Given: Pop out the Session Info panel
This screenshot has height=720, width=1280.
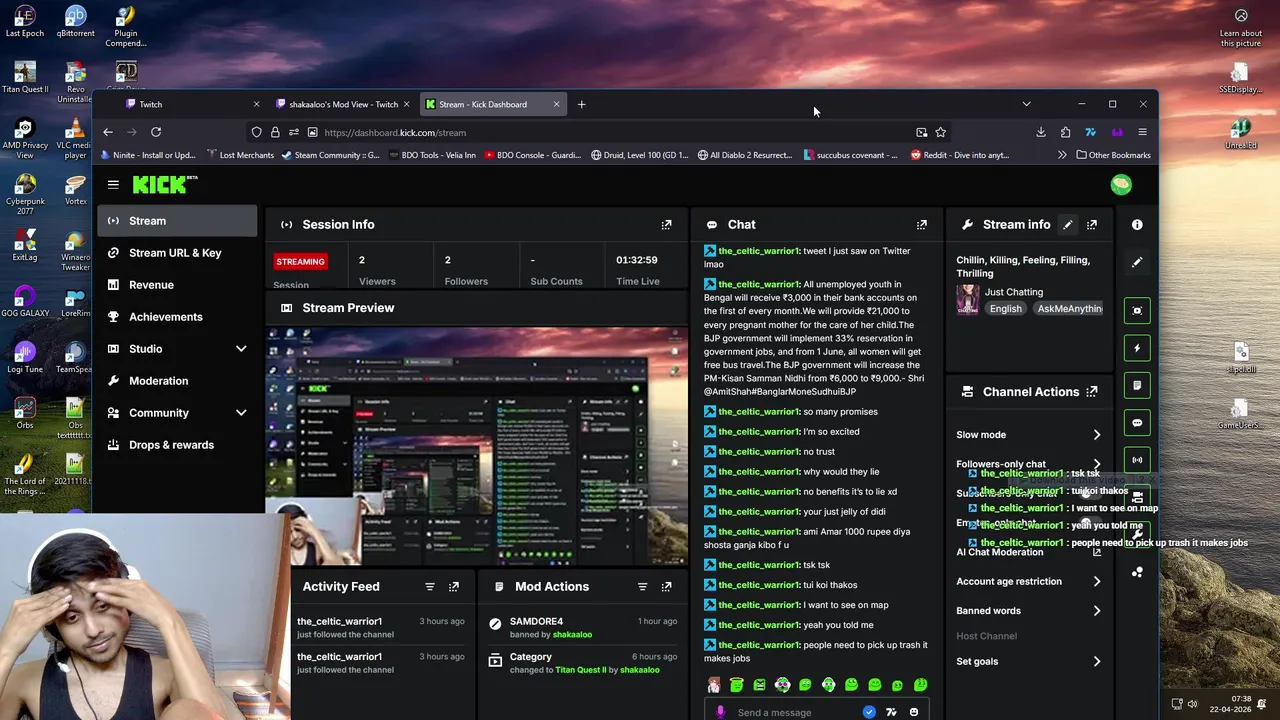Looking at the screenshot, I should [x=666, y=225].
